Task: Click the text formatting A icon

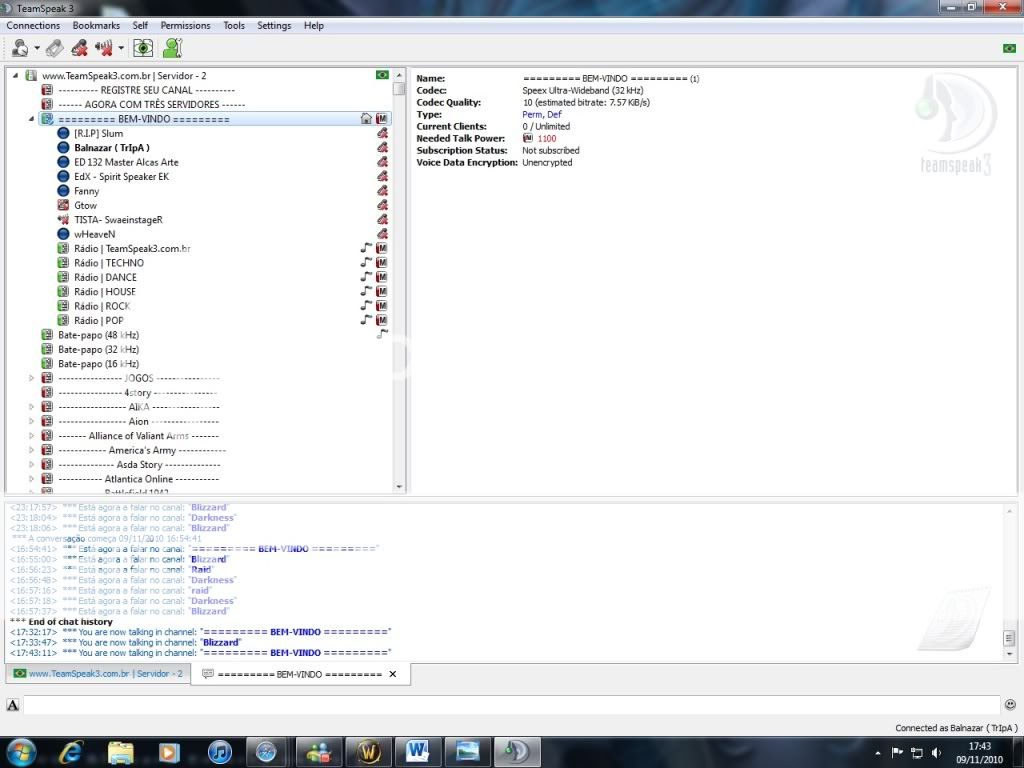Action: [13, 705]
